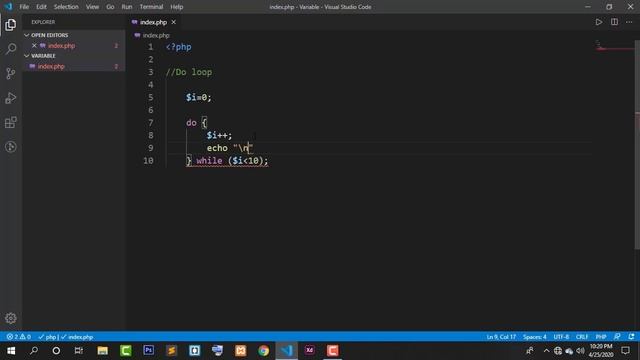Open Windows taskbar search

click(34, 351)
